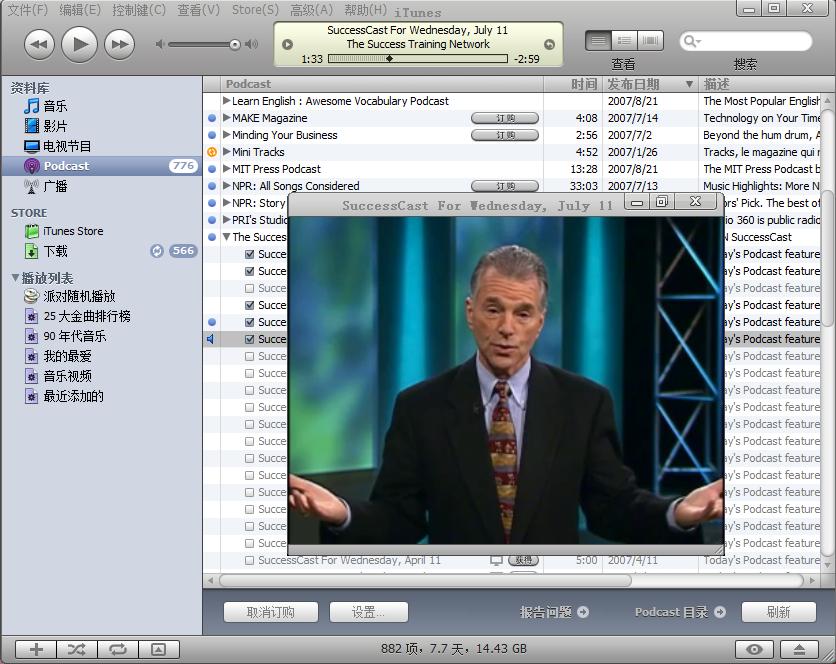This screenshot has height=664, width=836.
Task: Switch to Cover Flow view mode
Action: [650, 41]
